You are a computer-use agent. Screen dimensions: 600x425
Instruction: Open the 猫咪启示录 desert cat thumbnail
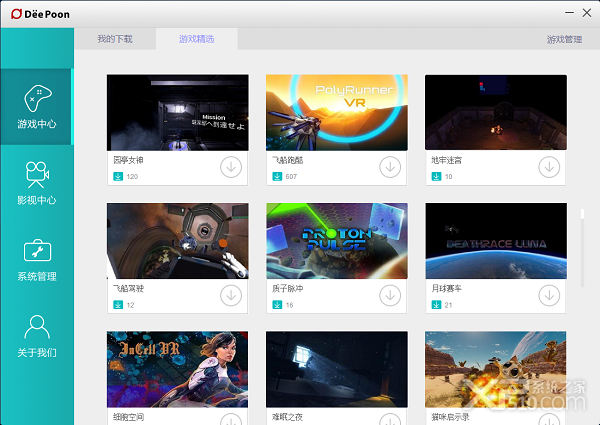pos(496,369)
